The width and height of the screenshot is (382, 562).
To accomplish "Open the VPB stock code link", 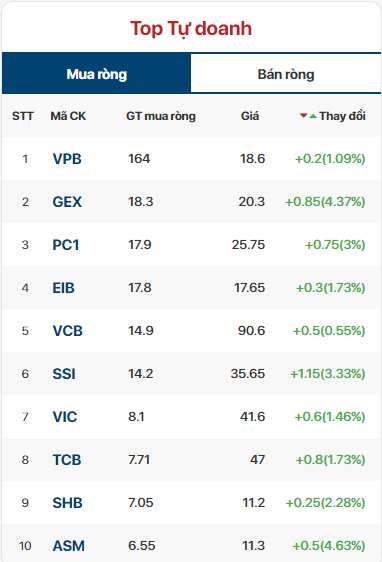I will (67, 159).
